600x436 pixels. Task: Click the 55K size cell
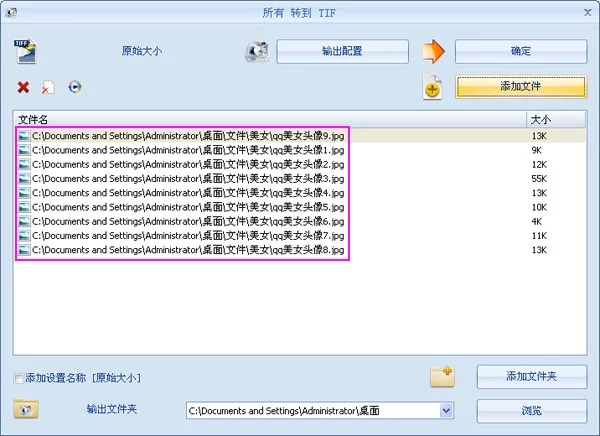539,179
